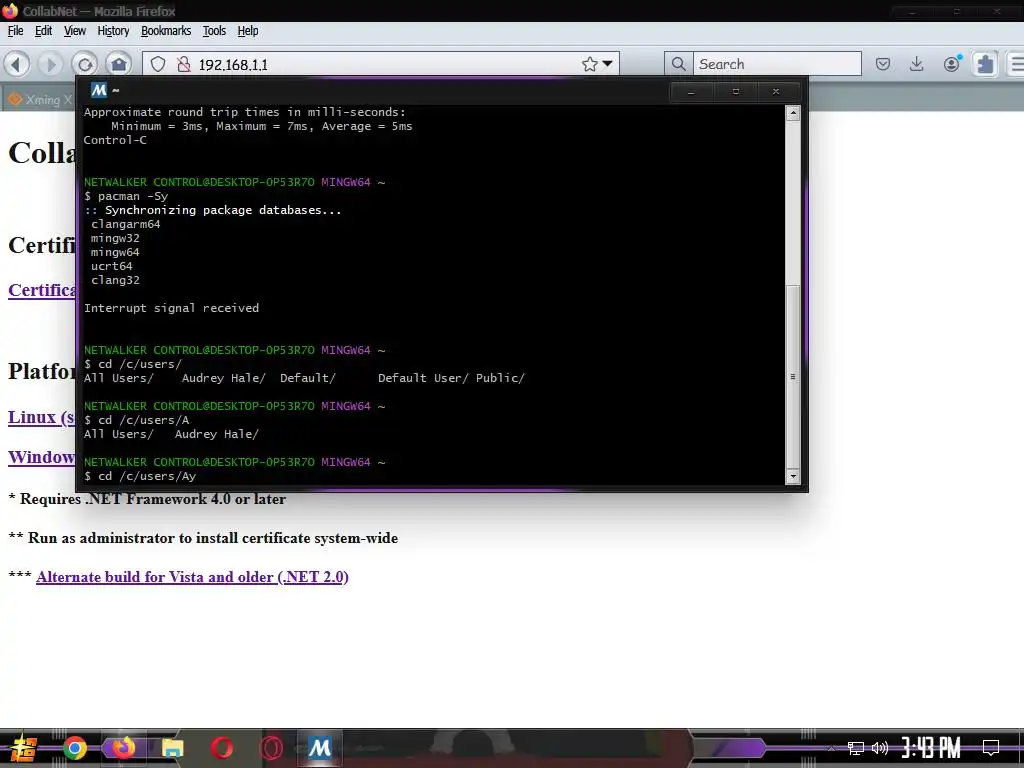Open Alternate build for Vista link

point(192,577)
